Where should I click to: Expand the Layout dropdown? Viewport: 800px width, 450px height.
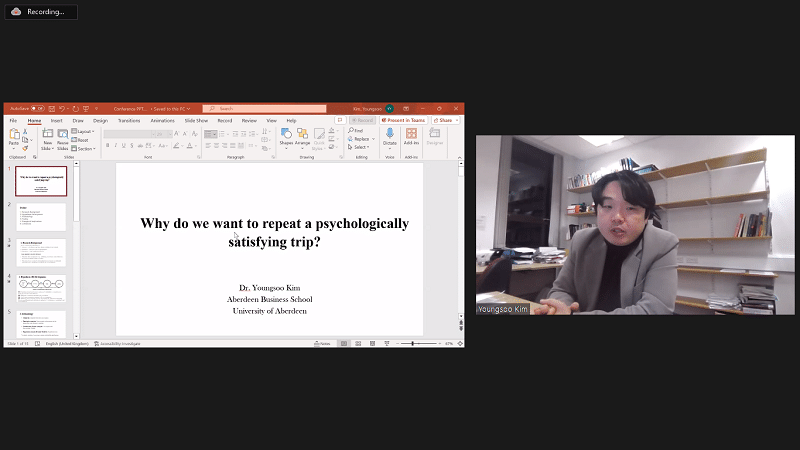click(83, 131)
